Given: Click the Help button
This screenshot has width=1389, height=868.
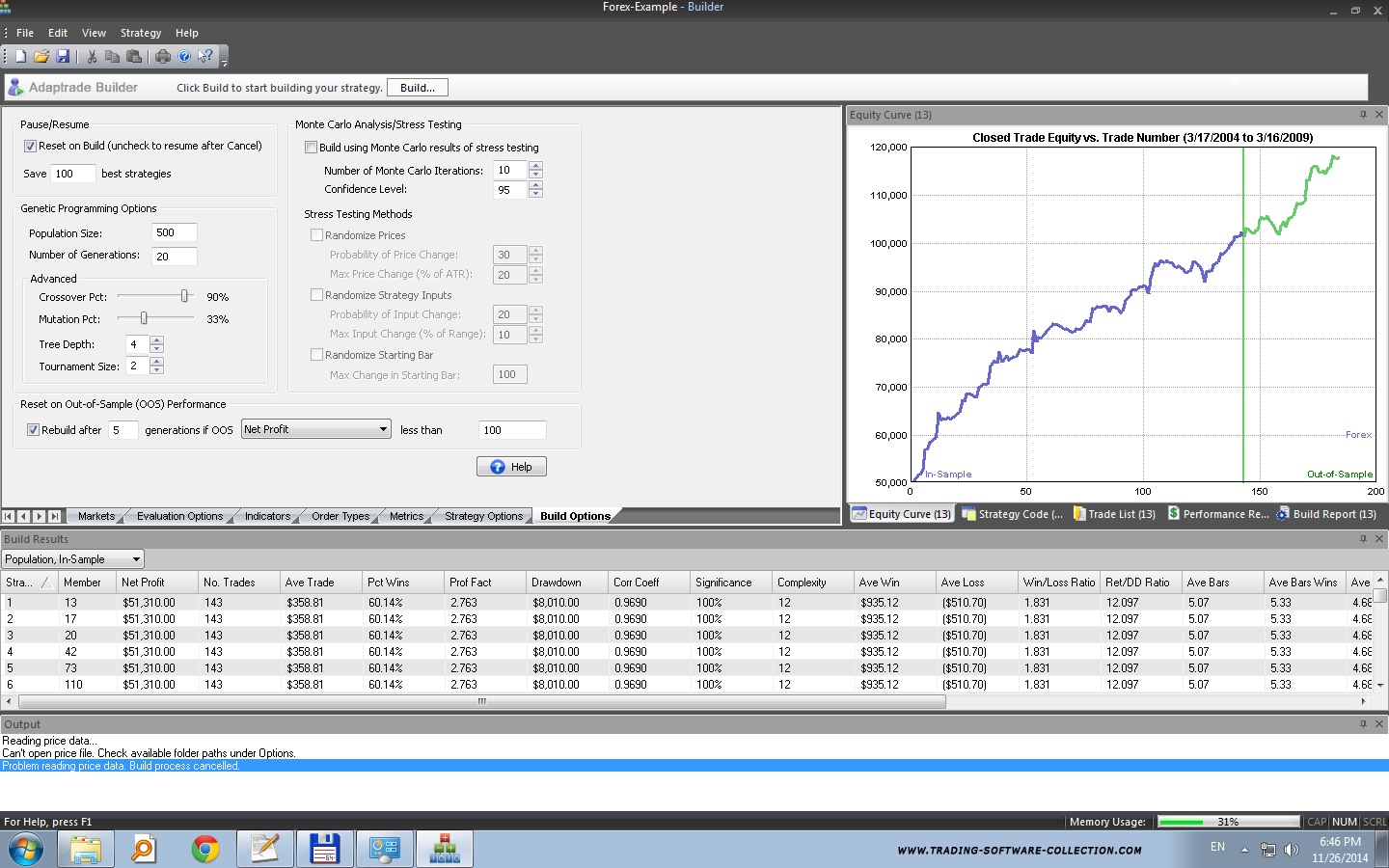Looking at the screenshot, I should pyautogui.click(x=511, y=467).
